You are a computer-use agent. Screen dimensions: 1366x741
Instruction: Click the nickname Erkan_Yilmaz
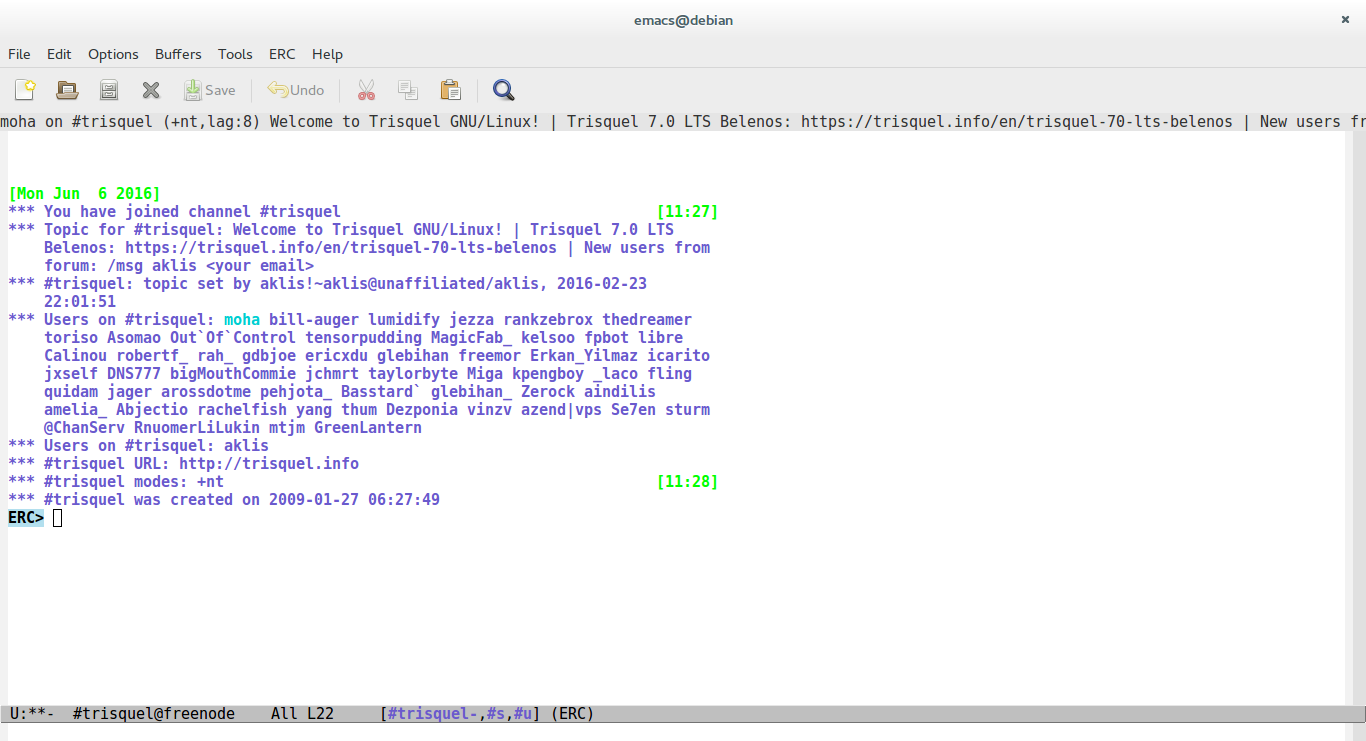point(584,356)
